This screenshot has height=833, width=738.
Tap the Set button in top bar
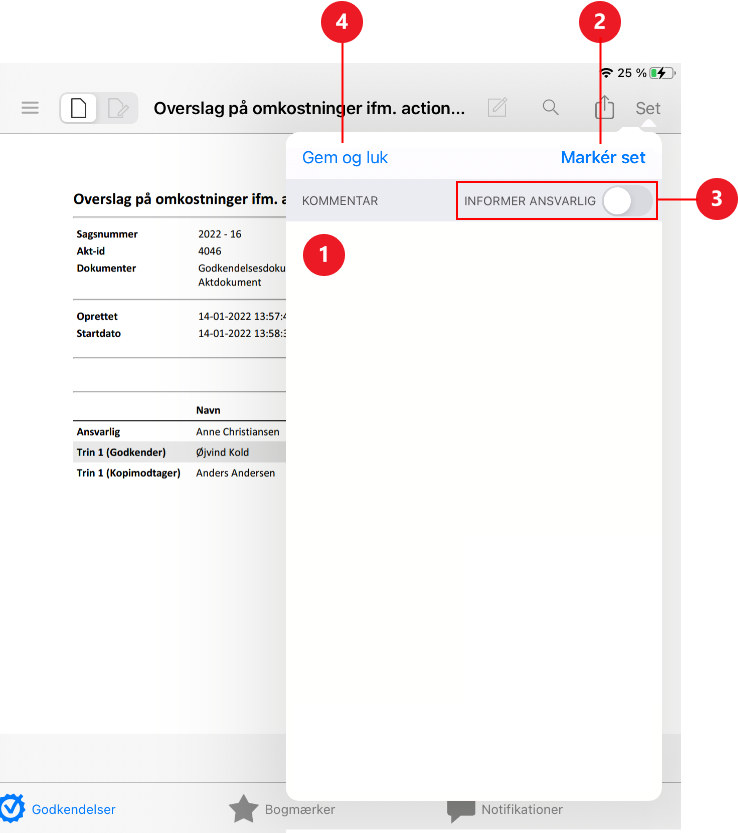coord(648,108)
